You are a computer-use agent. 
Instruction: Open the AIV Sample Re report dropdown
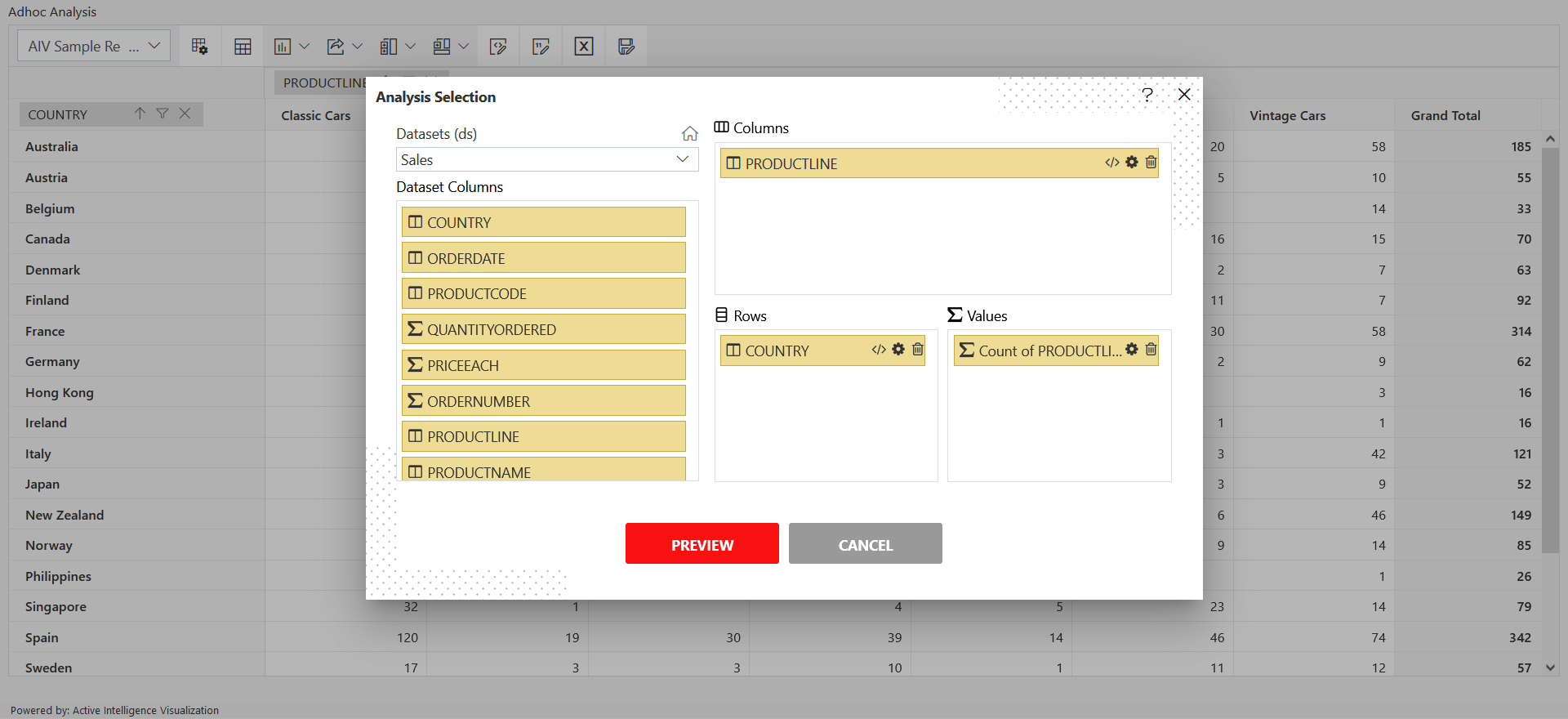pyautogui.click(x=94, y=46)
